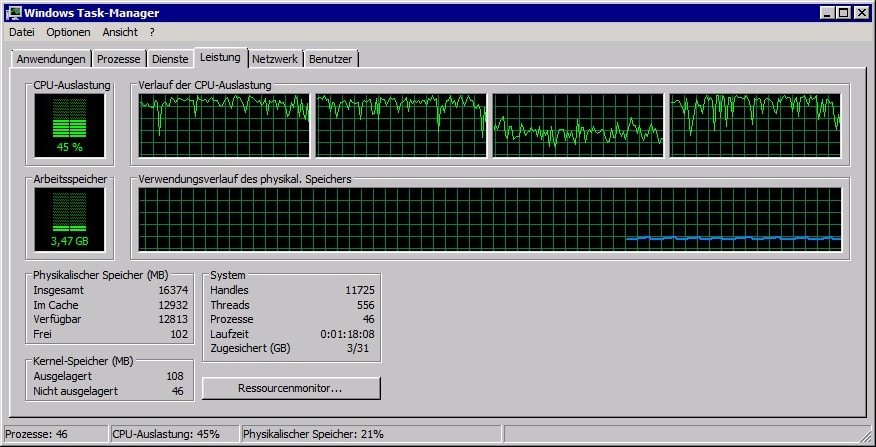Screen dimensions: 876x447
Task: Click the Arbeitsspeicher 3,47 GB gauge
Action: (x=69, y=219)
